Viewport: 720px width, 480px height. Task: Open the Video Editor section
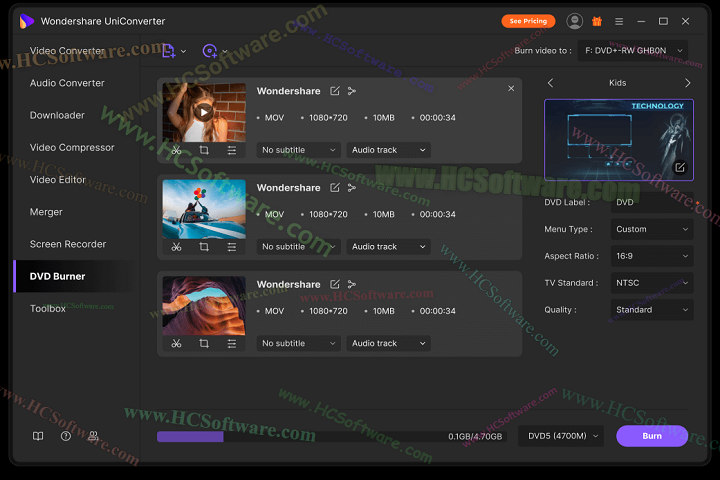click(x=57, y=180)
